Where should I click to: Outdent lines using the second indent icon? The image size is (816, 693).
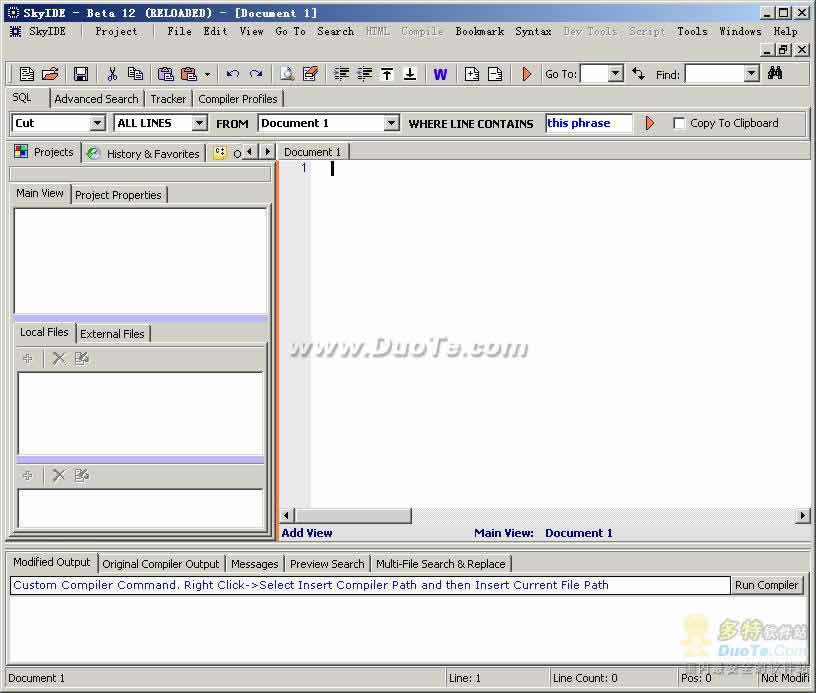coord(364,74)
